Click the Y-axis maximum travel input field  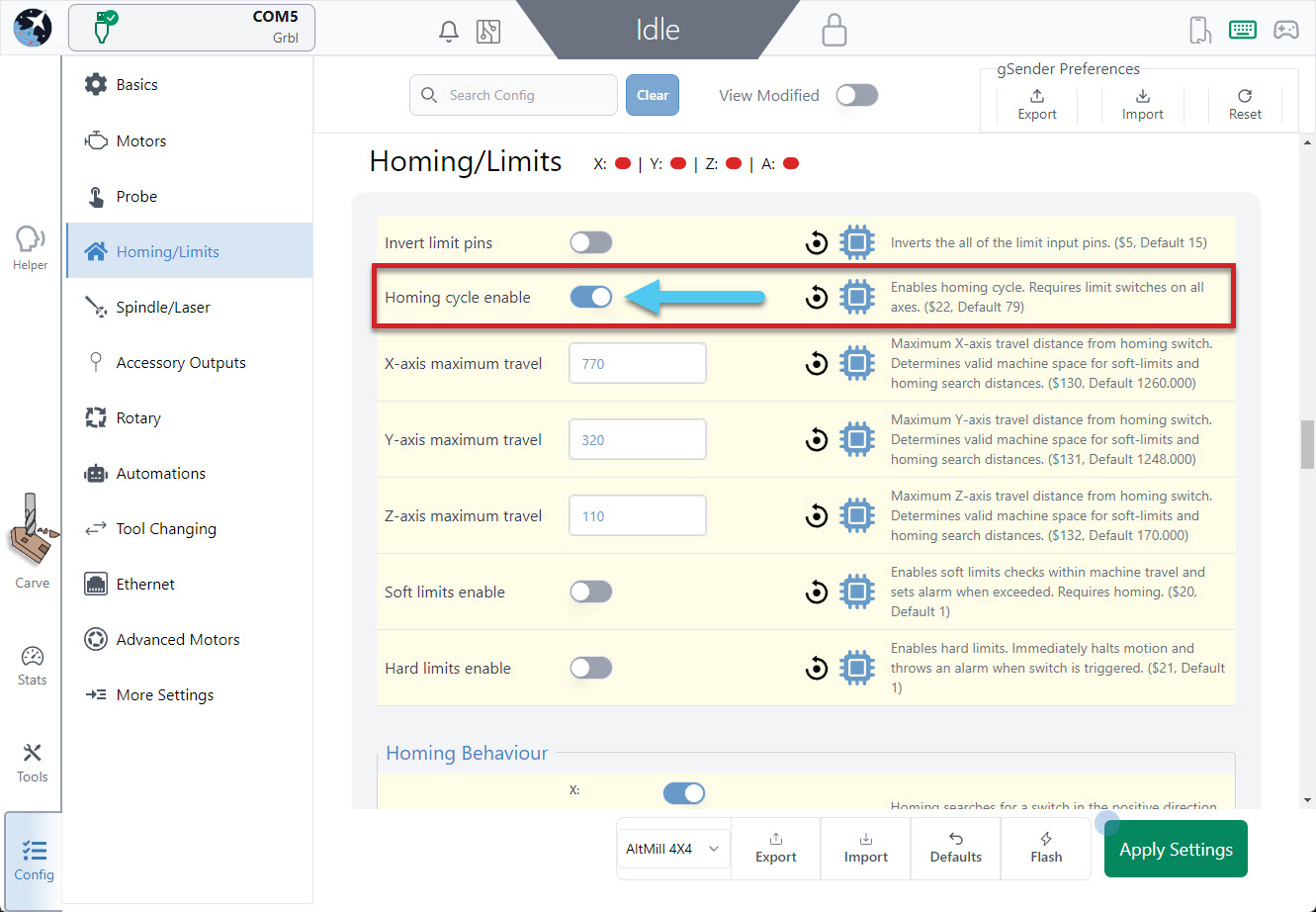click(637, 440)
